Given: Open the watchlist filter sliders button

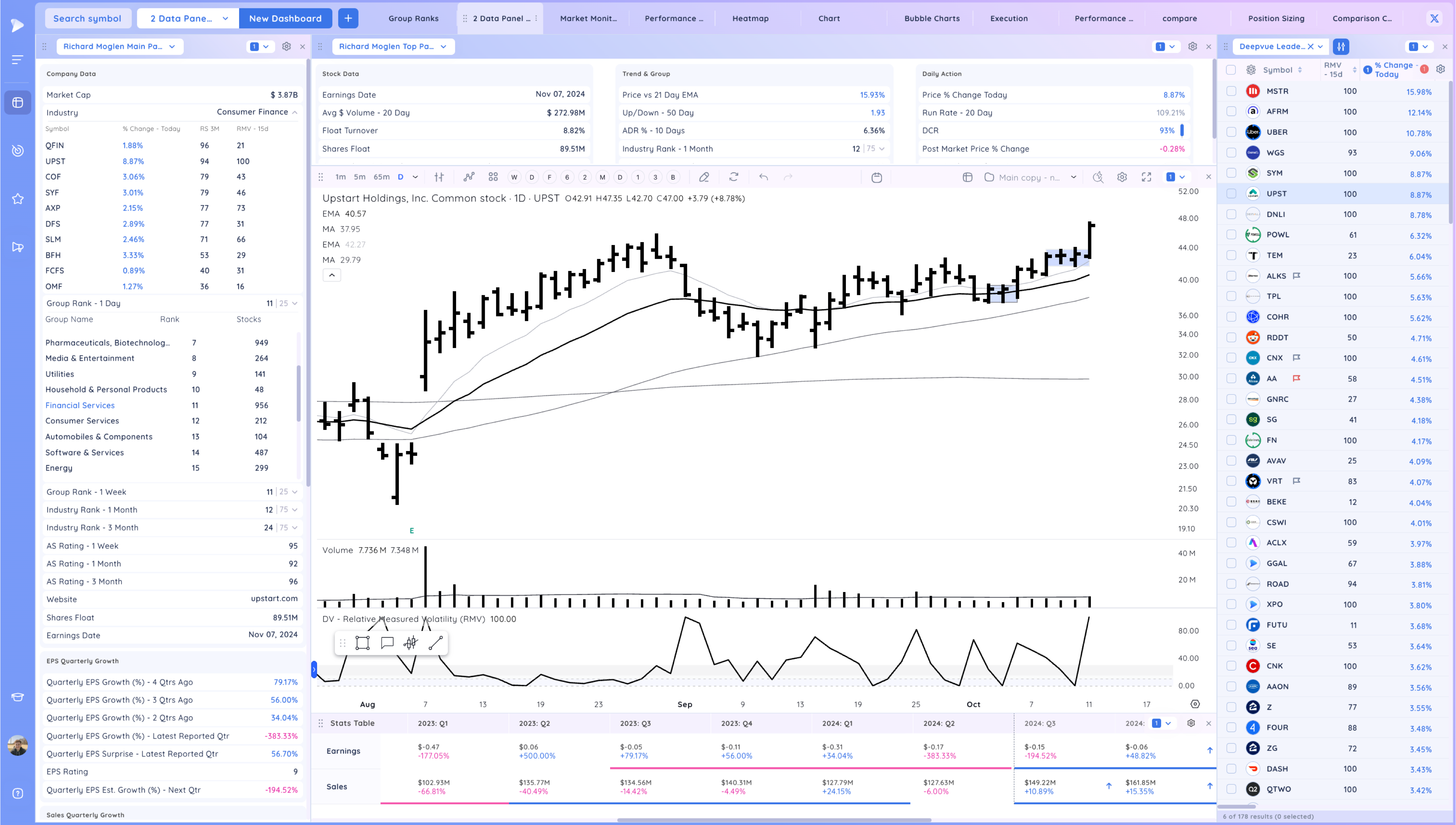Looking at the screenshot, I should point(1341,47).
